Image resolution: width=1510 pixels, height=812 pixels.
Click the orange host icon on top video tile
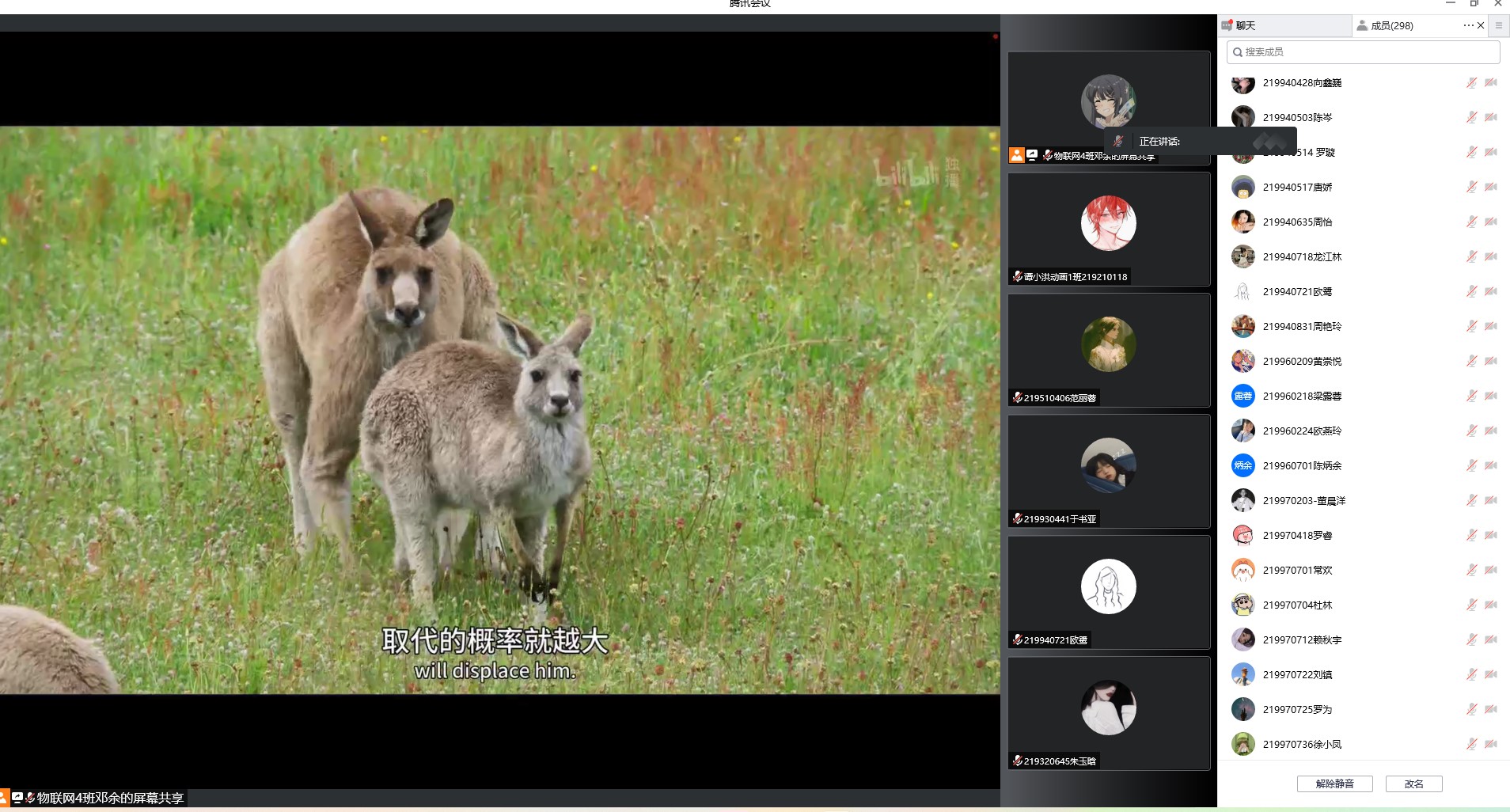[x=1017, y=155]
